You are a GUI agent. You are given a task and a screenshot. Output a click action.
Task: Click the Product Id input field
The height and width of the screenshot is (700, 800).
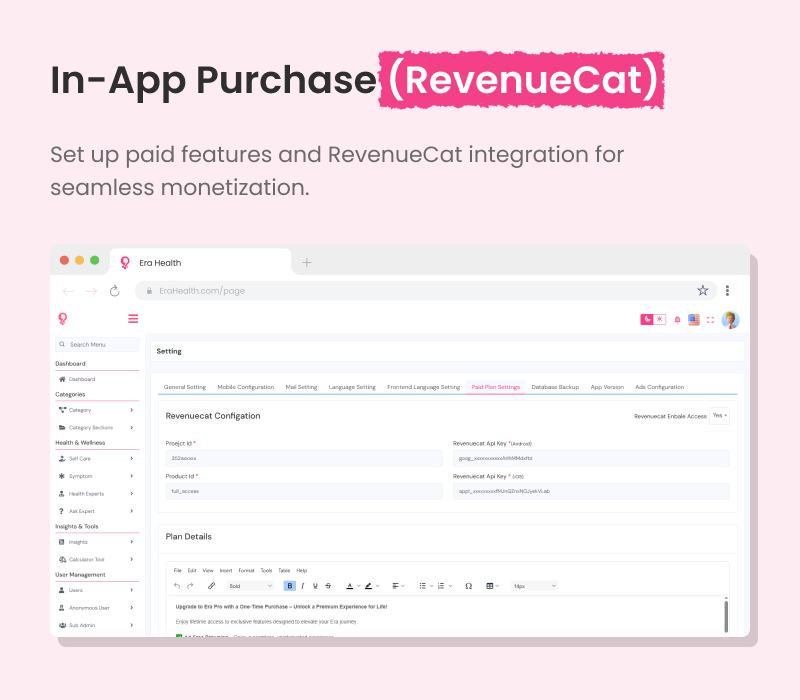click(x=304, y=491)
